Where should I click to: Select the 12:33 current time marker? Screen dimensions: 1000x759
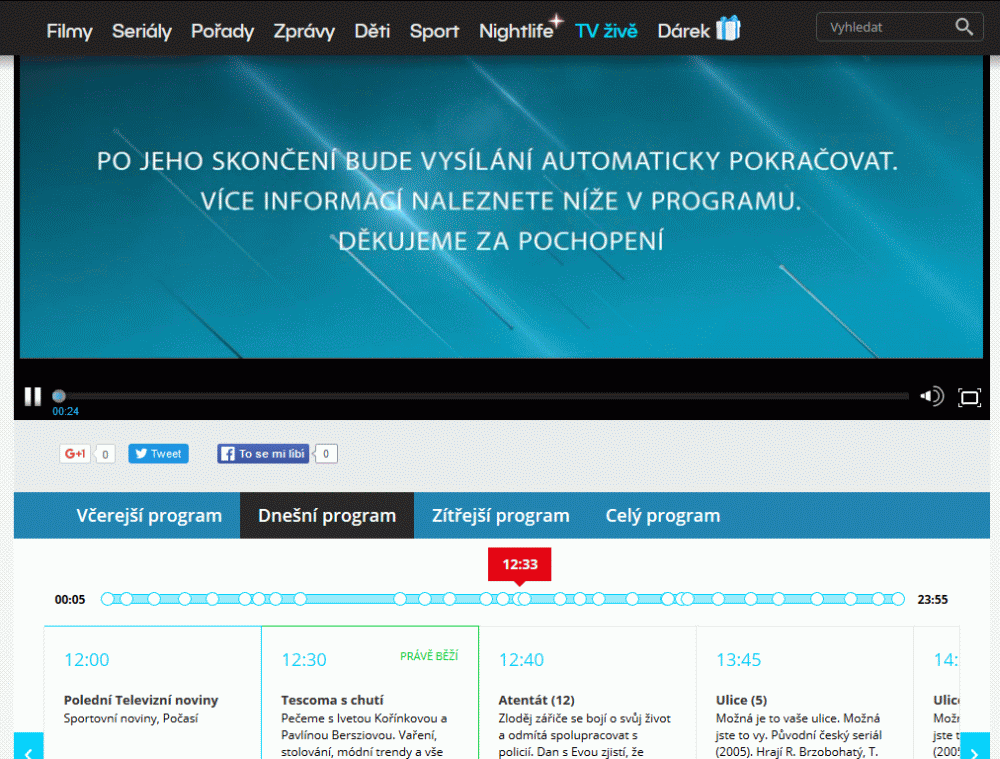(519, 564)
